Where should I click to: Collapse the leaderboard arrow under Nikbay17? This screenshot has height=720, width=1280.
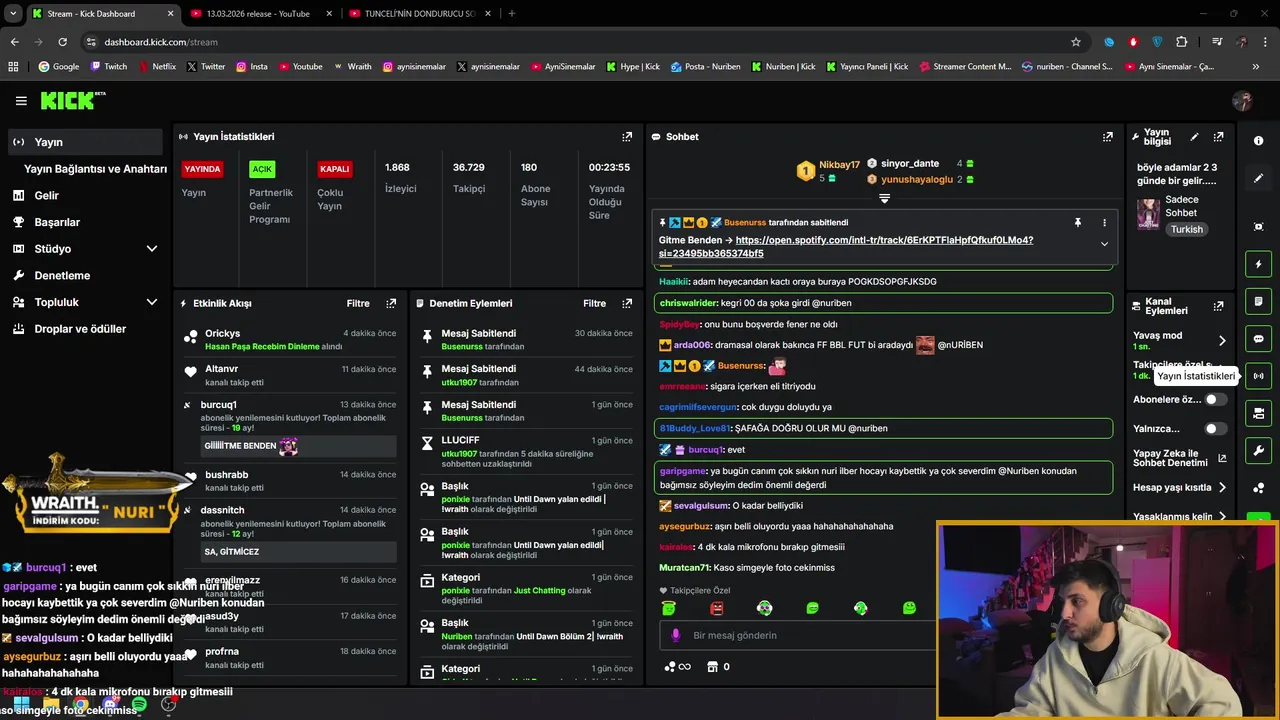click(x=884, y=198)
